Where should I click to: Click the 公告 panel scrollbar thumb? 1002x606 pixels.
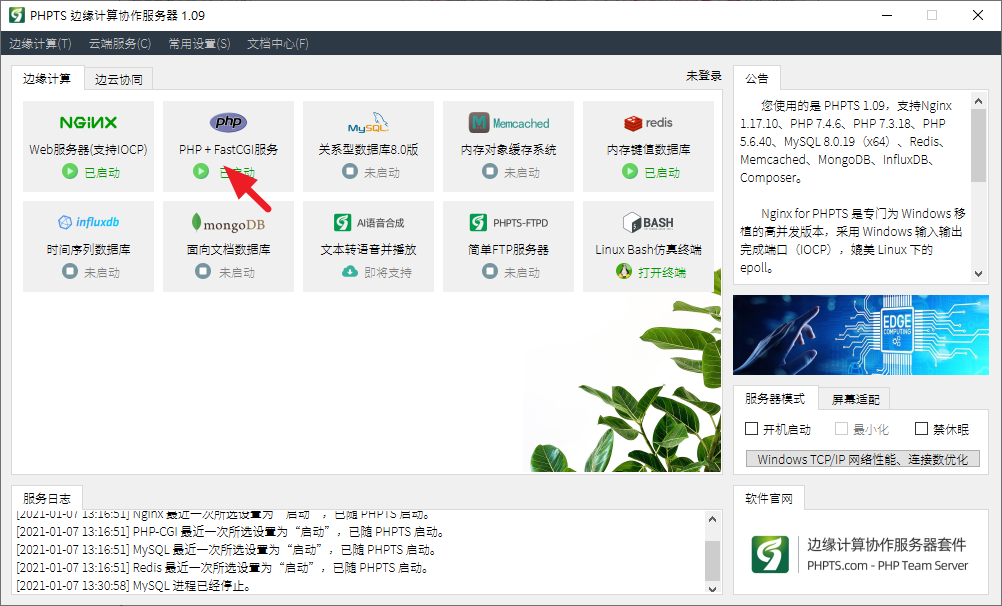point(978,145)
